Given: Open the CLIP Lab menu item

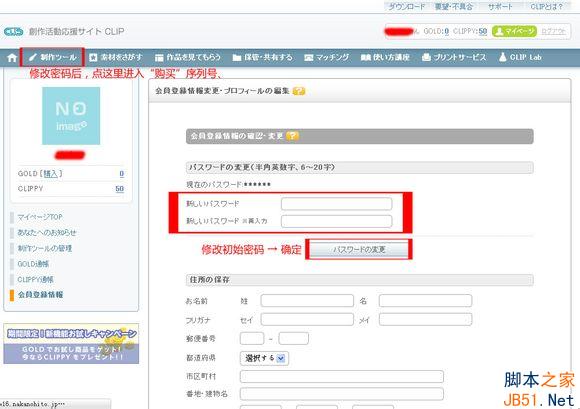Looking at the screenshot, I should coord(520,57).
